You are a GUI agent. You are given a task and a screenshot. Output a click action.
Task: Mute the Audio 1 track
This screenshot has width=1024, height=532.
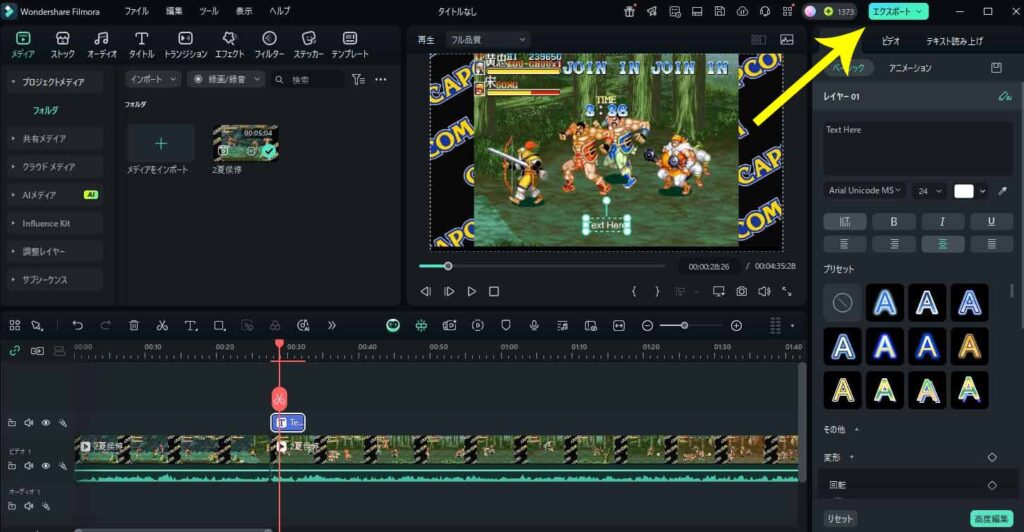[x=29, y=506]
